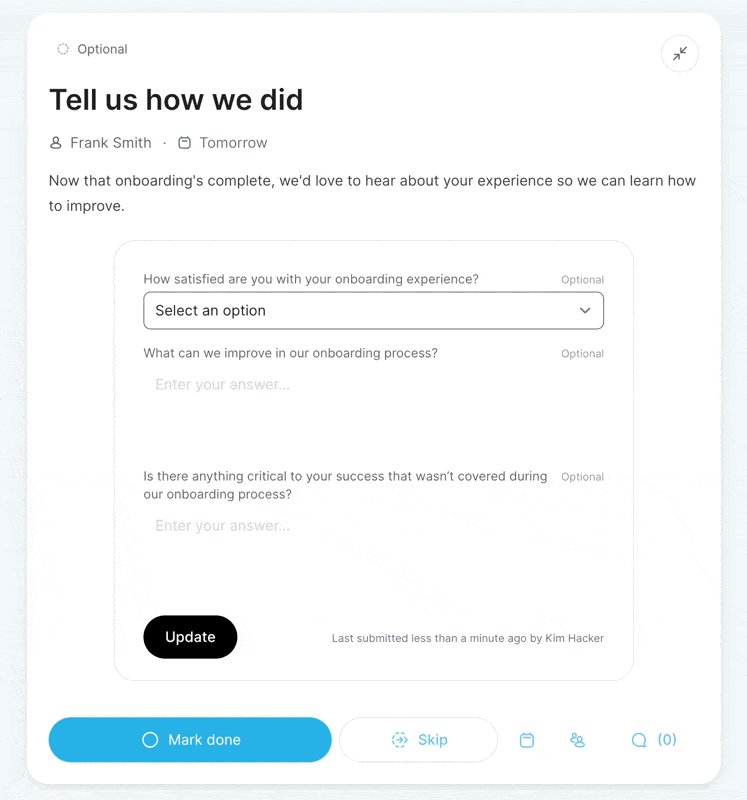Viewport: 747px width, 800px height.
Task: Click the calendar icon beside Tomorrow
Action: click(184, 143)
